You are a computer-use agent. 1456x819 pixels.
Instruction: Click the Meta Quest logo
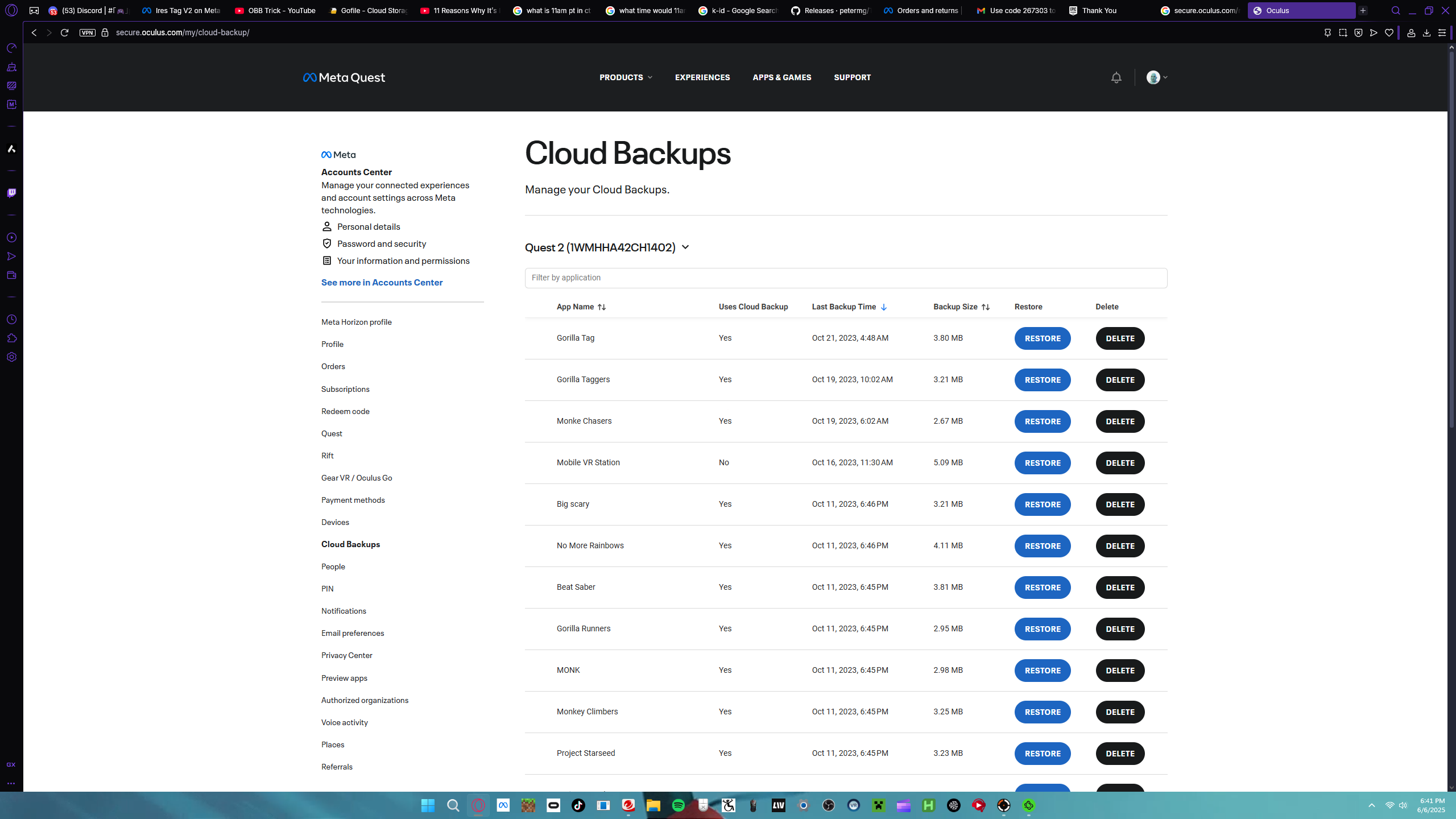pos(344,77)
